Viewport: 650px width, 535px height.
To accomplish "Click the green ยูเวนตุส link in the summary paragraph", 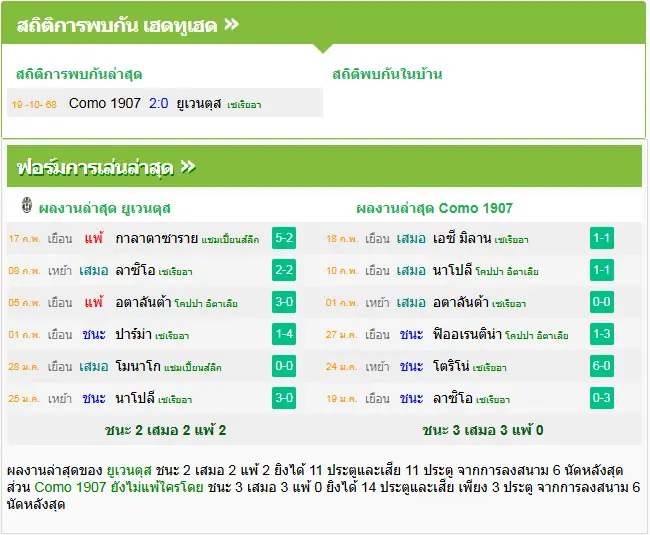I will [129, 470].
